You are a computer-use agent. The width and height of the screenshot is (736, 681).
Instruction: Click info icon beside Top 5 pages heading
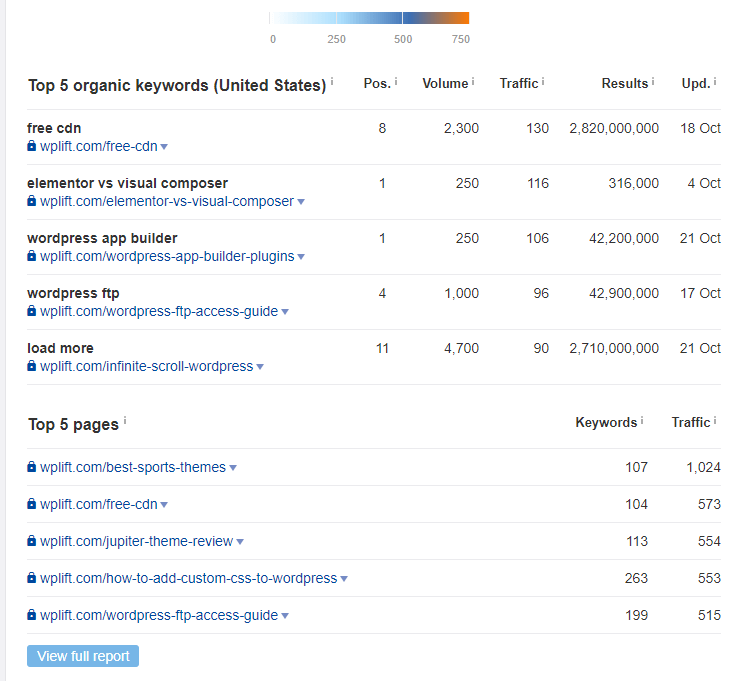click(125, 421)
